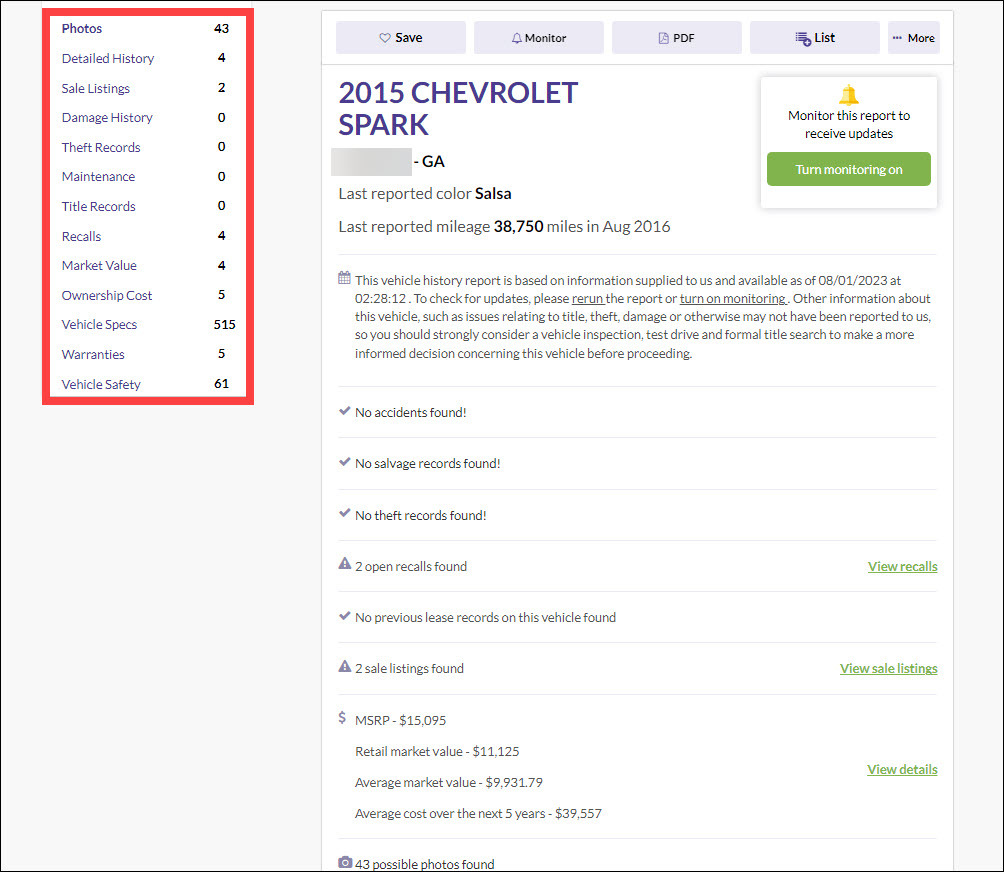Go to Detailed History in sidebar
Image resolution: width=1004 pixels, height=872 pixels.
pyautogui.click(x=108, y=58)
